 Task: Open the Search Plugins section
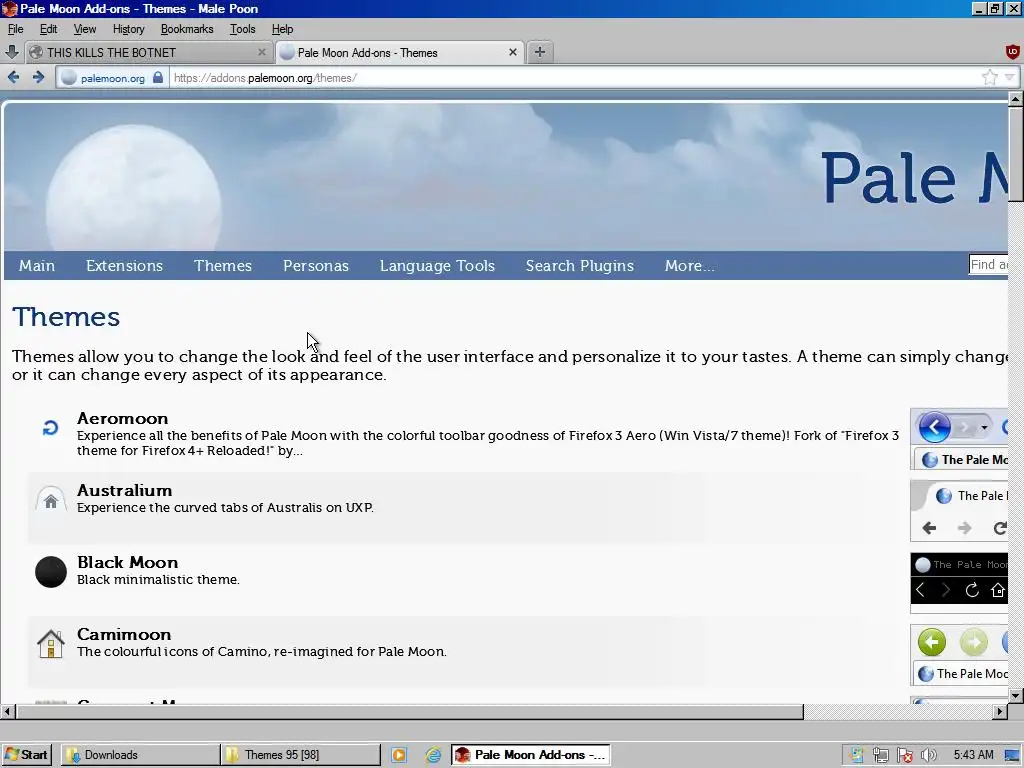click(580, 266)
